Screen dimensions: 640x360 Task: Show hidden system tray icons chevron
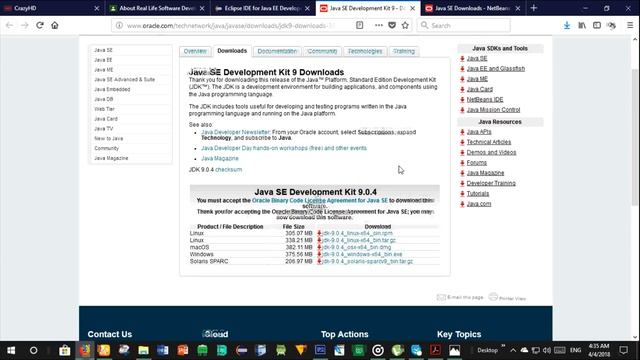tap(513, 350)
